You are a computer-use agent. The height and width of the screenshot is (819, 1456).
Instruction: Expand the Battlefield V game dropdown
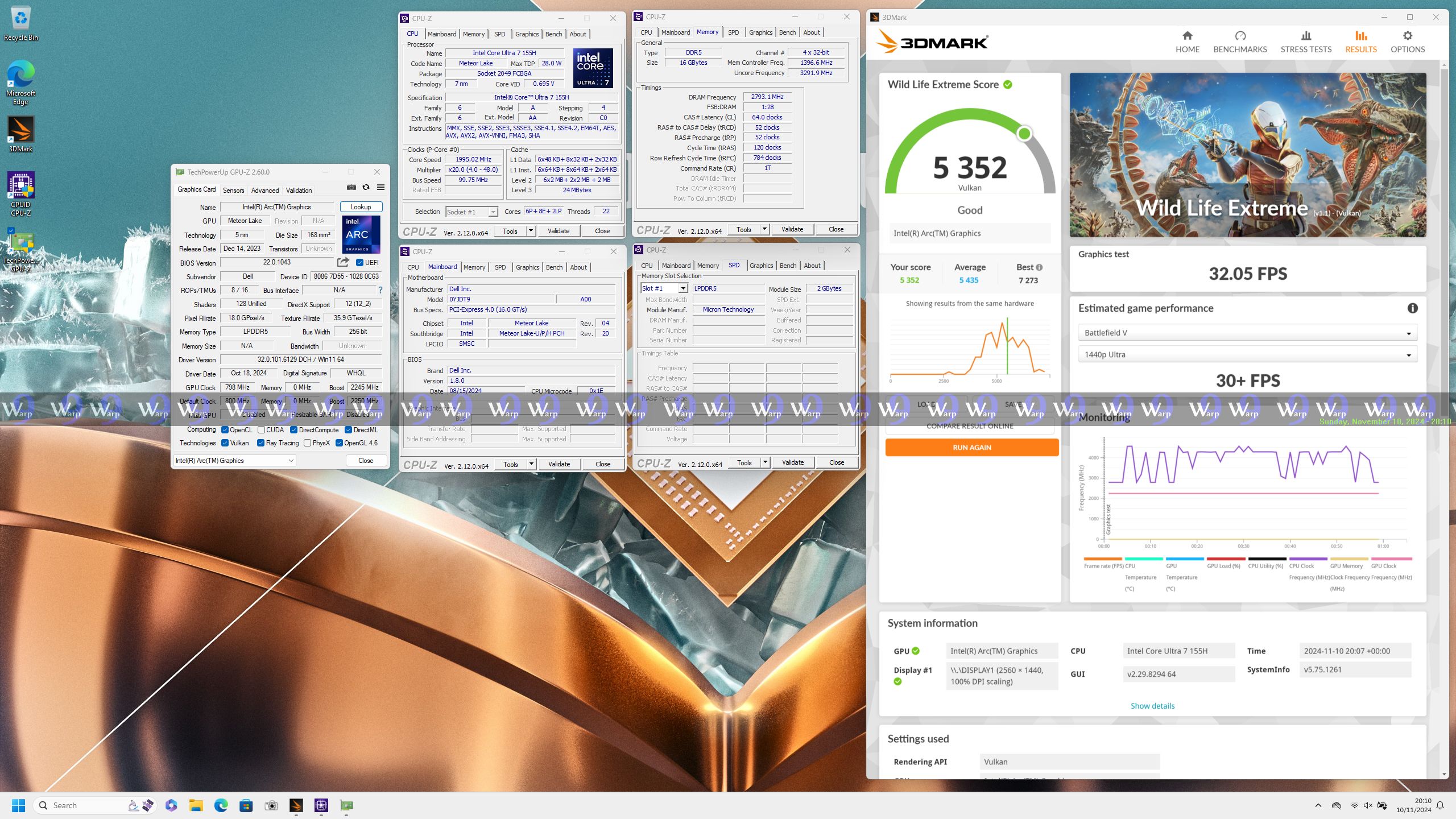point(1247,333)
